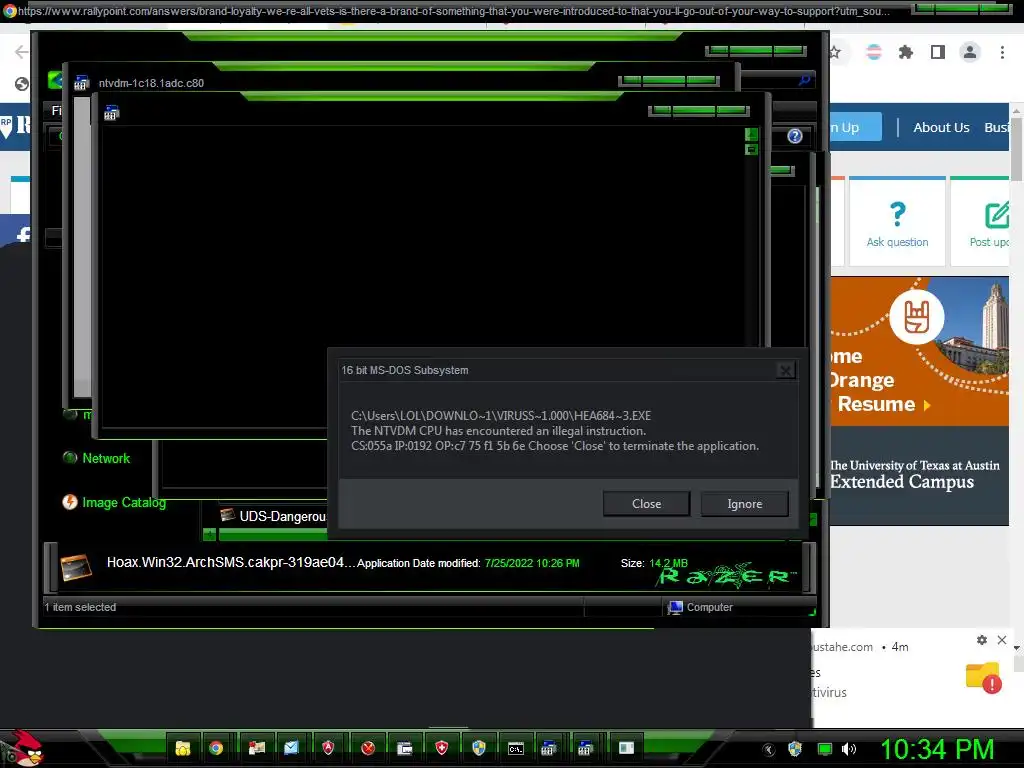
Task: Click the Sign Up button on RallyPoint
Action: (x=856, y=127)
